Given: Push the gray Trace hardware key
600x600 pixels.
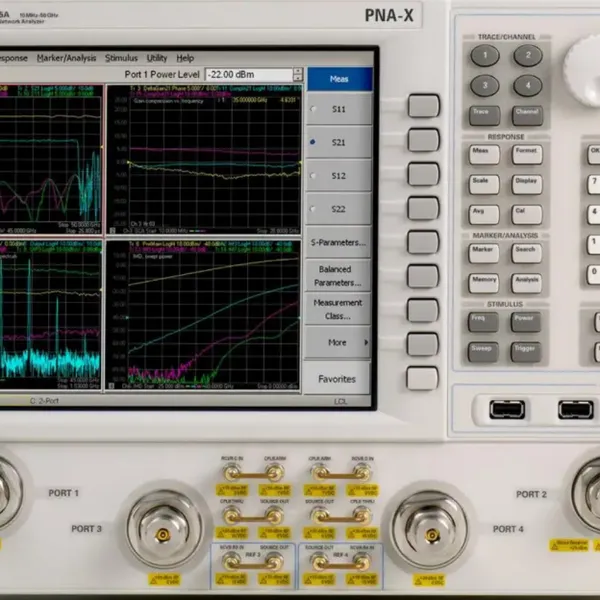Looking at the screenshot, I should click(484, 116).
